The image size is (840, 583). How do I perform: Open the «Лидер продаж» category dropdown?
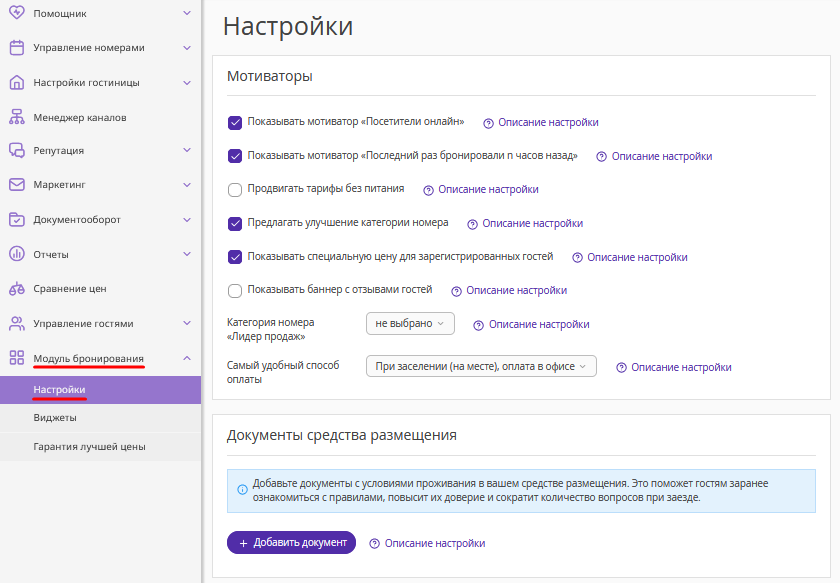pos(410,324)
